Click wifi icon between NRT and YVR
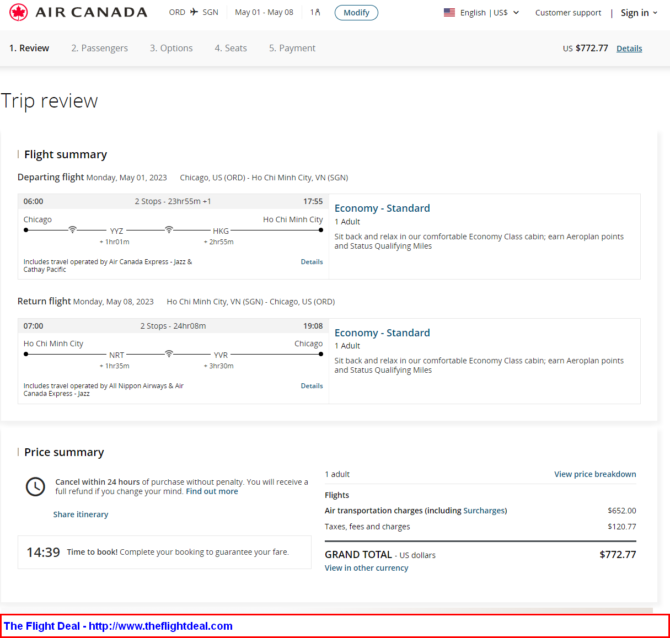Viewport: 670px width, 638px height. tap(169, 354)
